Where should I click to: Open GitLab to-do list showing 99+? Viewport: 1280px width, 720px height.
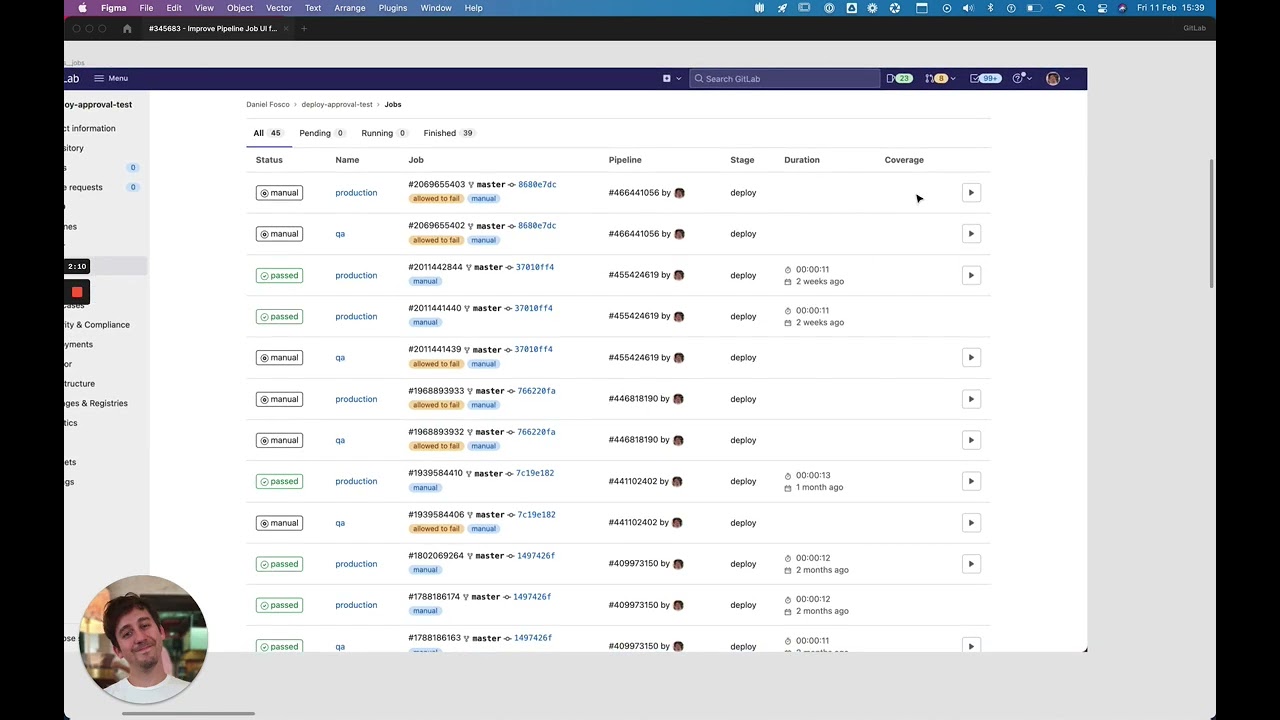tap(985, 78)
